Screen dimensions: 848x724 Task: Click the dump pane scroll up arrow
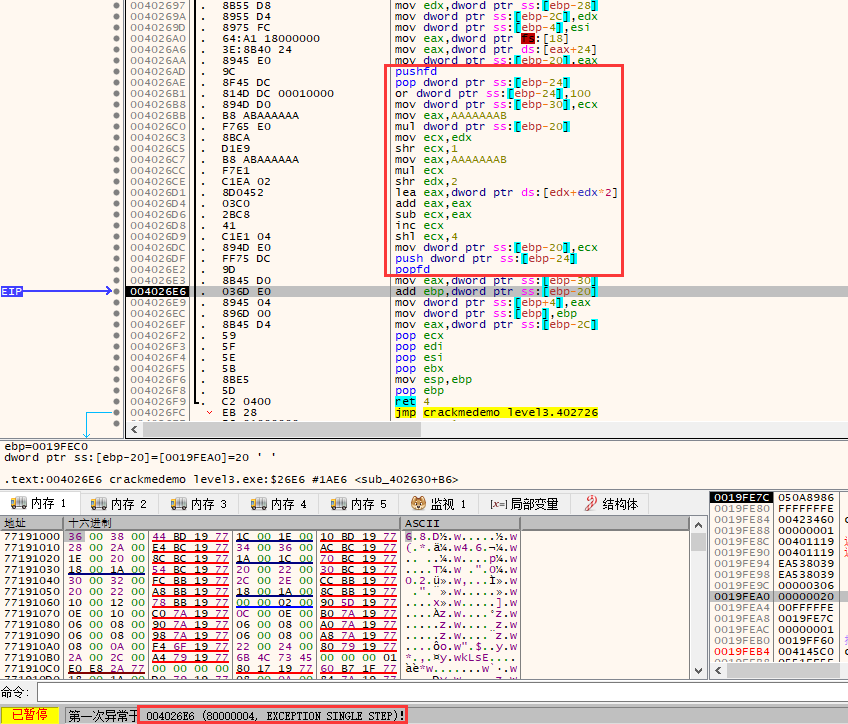[698, 525]
